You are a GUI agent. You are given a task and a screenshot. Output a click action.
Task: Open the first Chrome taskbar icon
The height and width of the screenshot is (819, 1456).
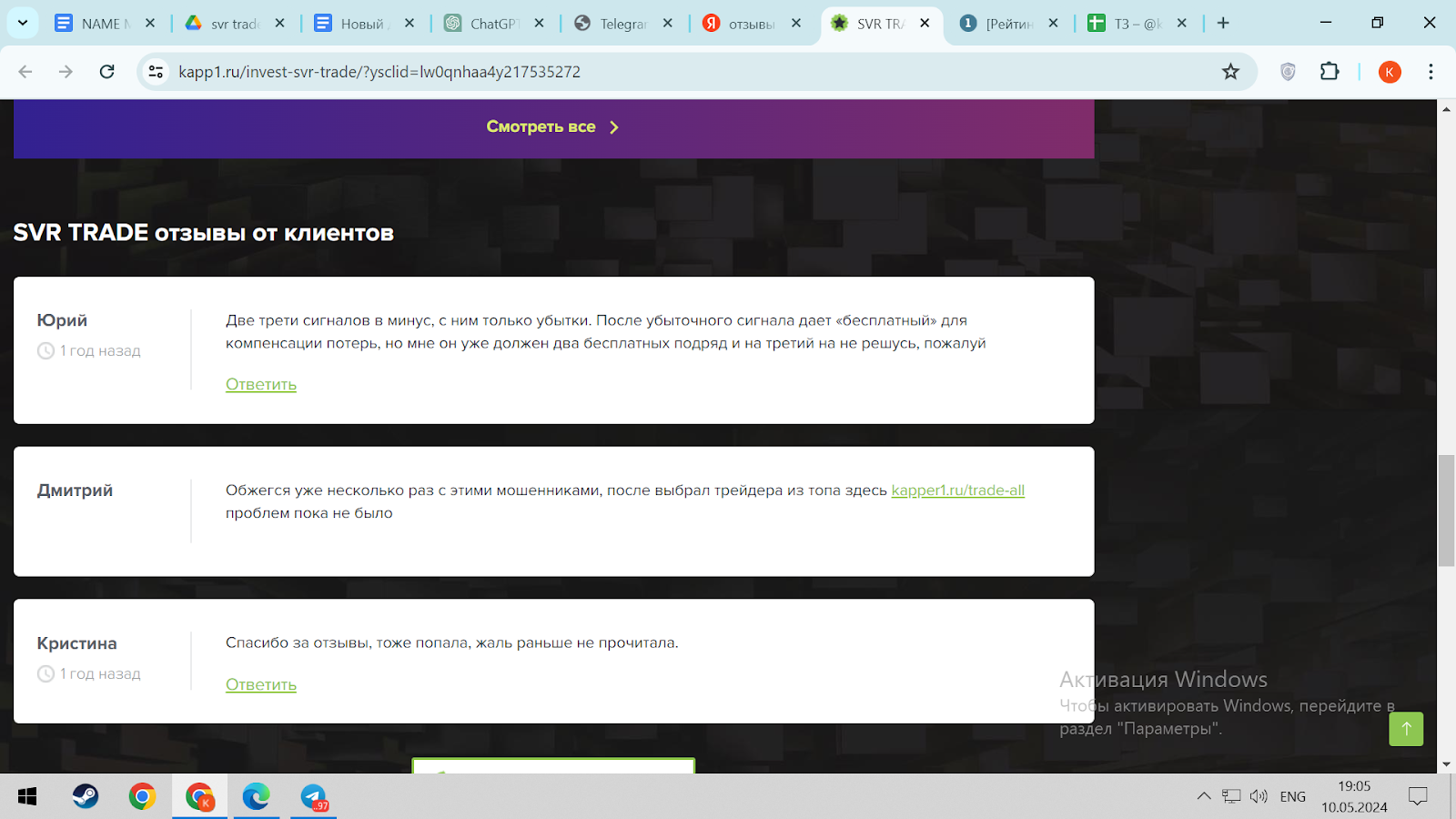click(142, 797)
